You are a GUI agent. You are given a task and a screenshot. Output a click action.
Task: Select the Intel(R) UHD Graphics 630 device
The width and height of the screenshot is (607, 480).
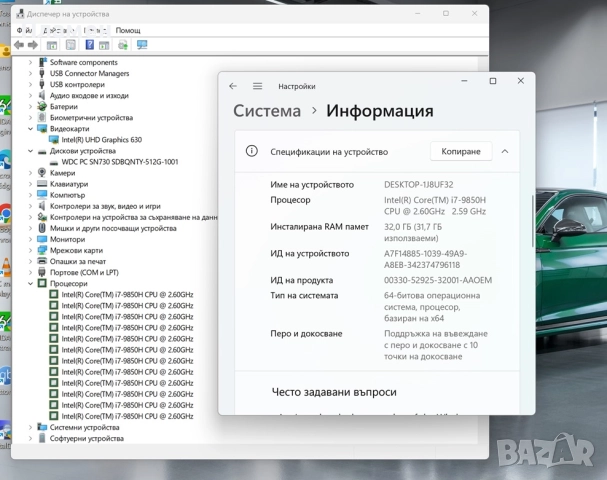tap(100, 140)
